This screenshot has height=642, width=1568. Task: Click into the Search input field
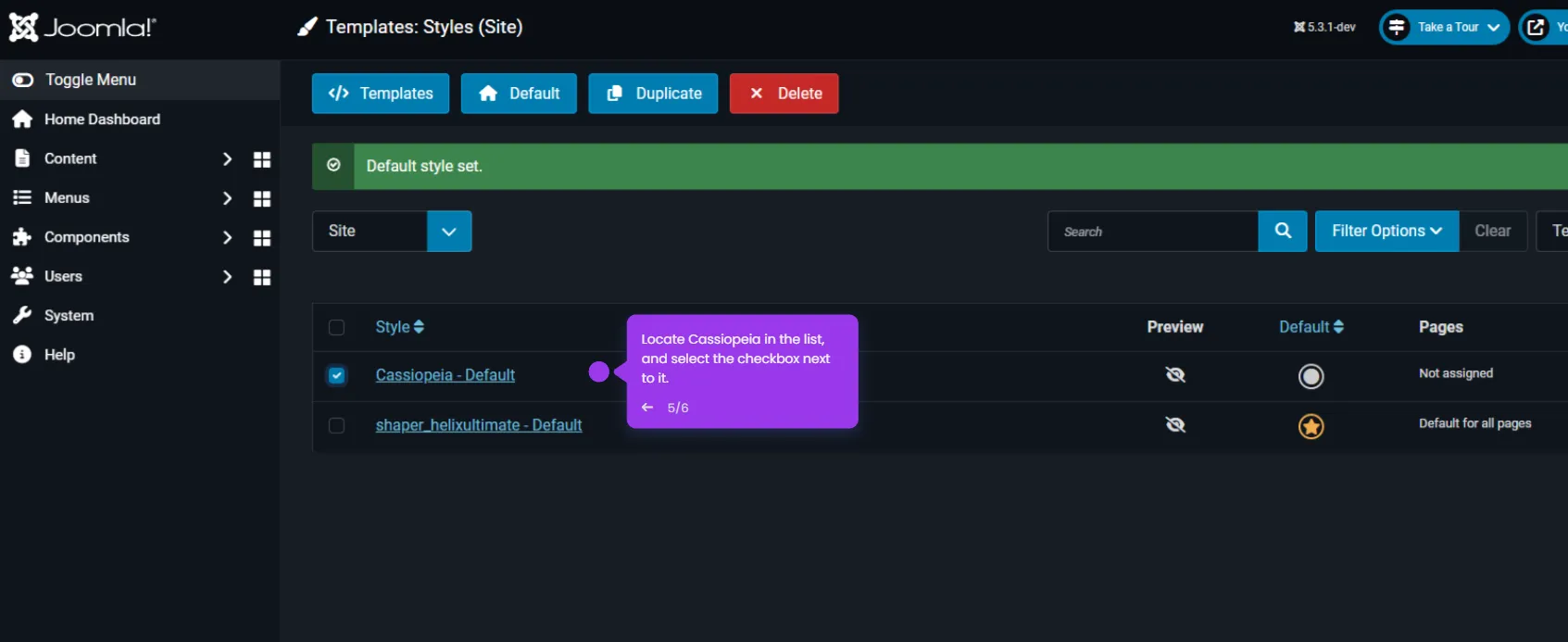pyautogui.click(x=1153, y=232)
